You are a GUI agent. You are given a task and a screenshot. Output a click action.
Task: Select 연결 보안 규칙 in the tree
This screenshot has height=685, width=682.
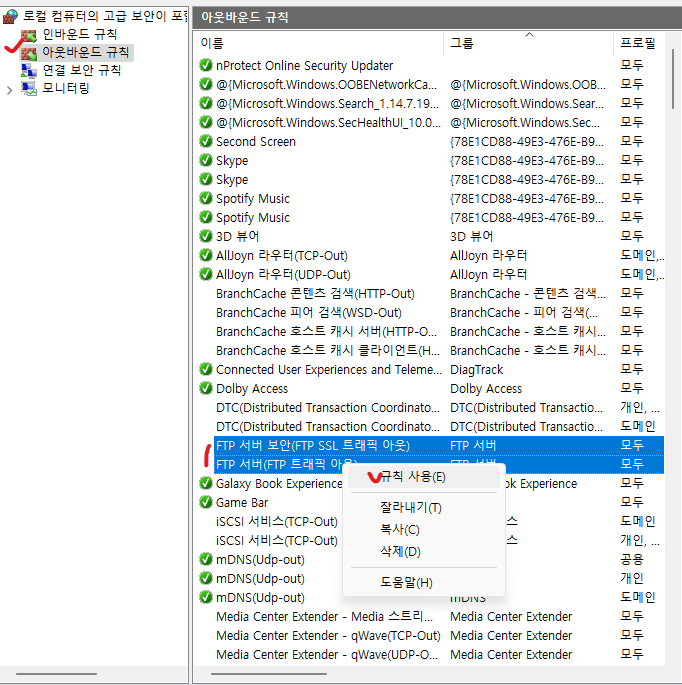click(x=82, y=70)
